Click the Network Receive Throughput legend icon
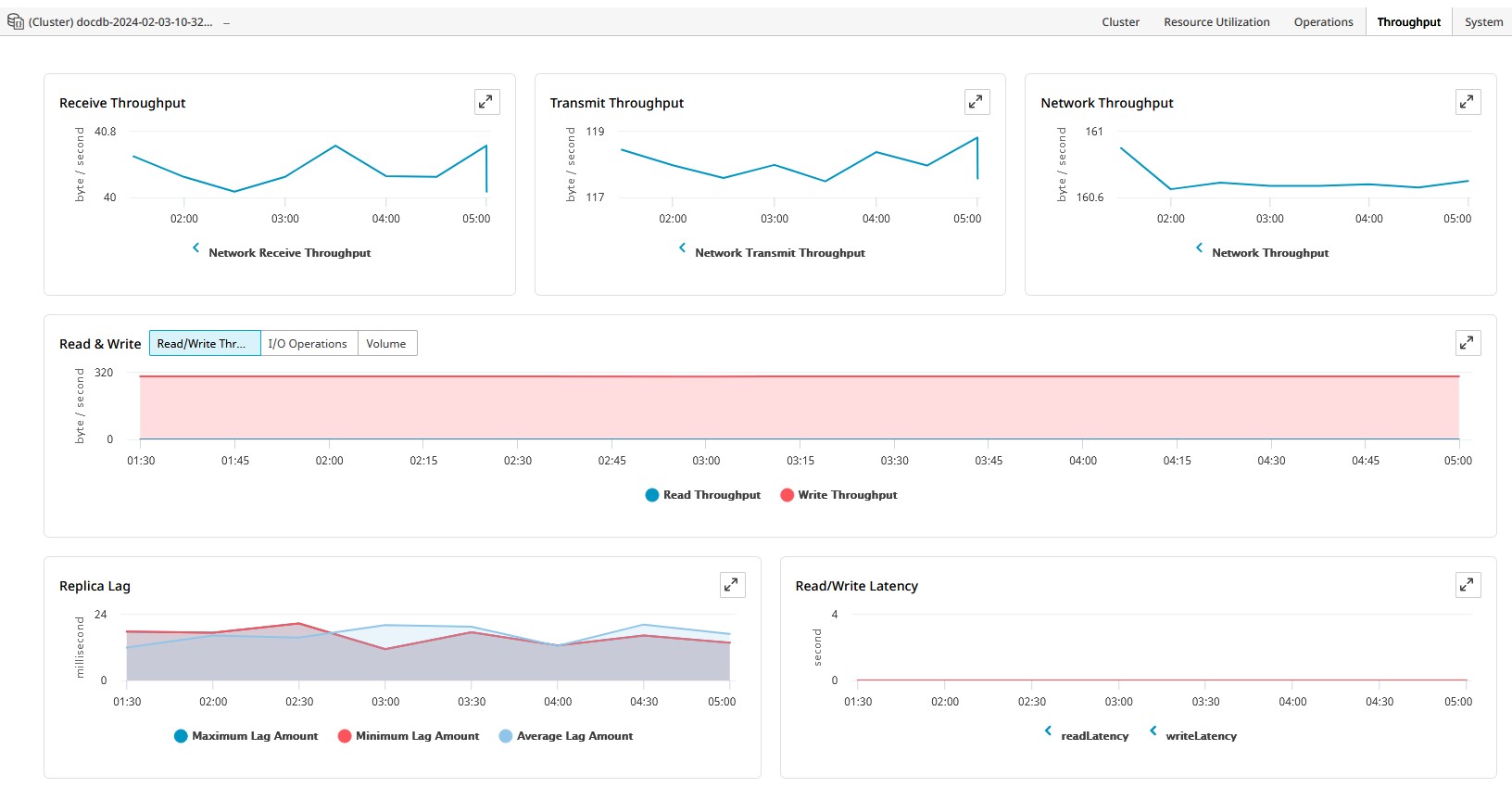 coord(196,248)
